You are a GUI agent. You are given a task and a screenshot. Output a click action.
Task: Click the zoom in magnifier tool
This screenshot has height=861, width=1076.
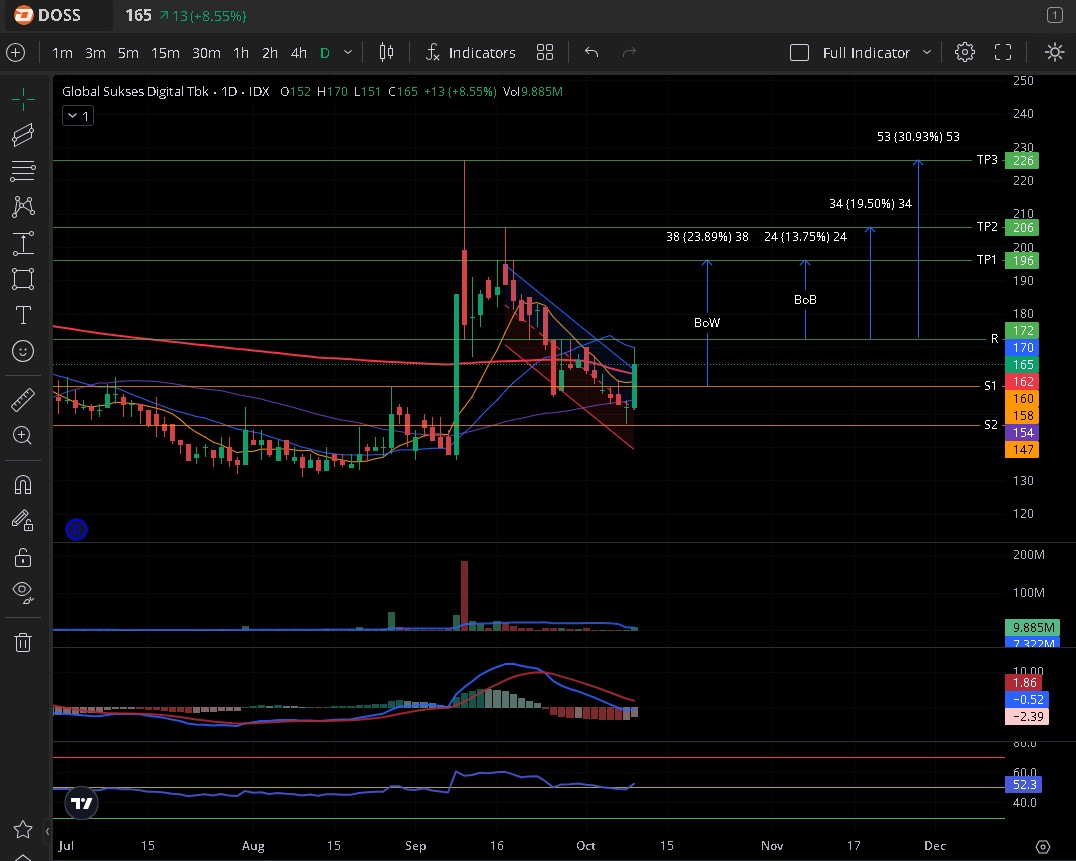tap(22, 435)
